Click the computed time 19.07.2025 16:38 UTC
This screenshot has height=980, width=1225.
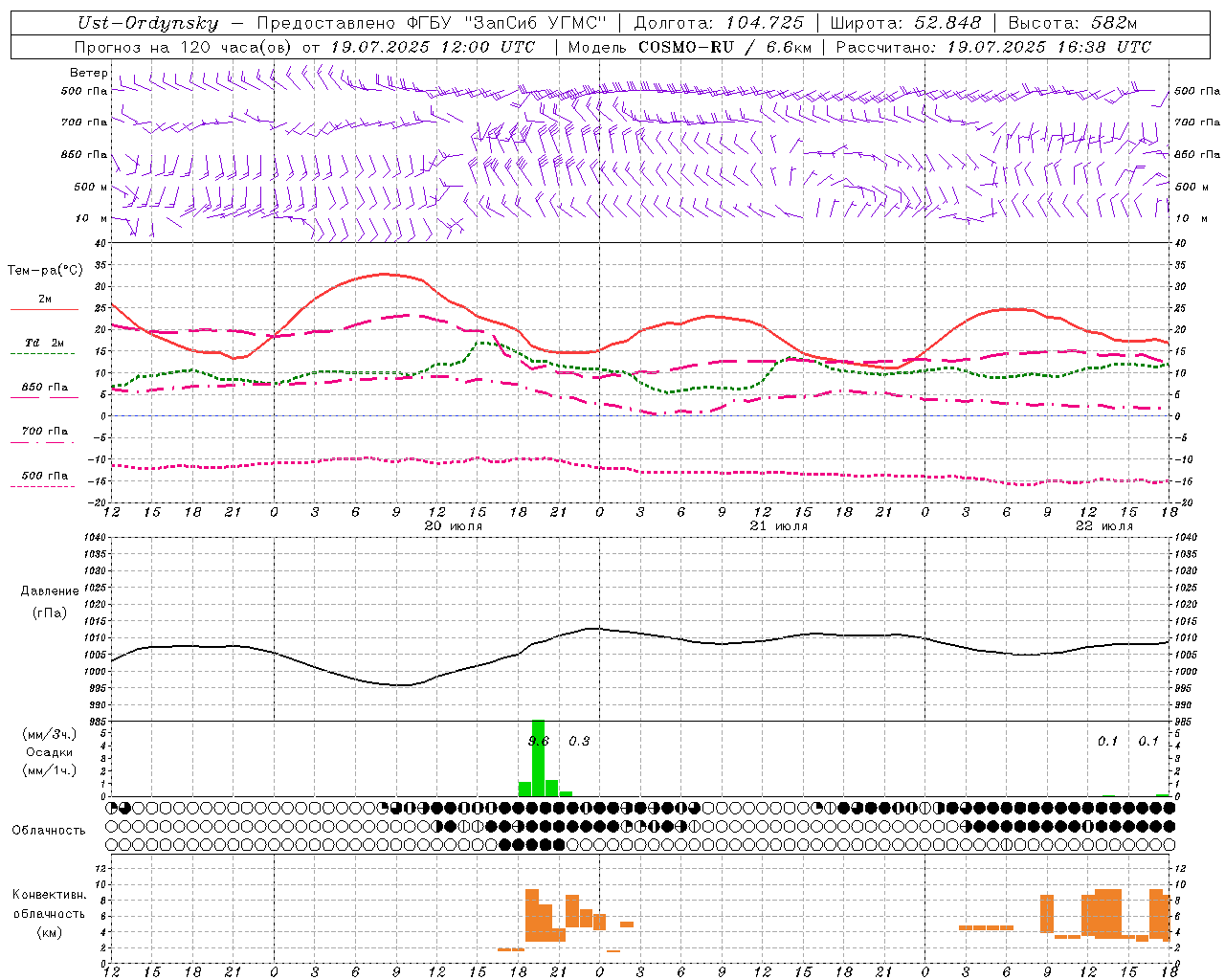(1049, 47)
